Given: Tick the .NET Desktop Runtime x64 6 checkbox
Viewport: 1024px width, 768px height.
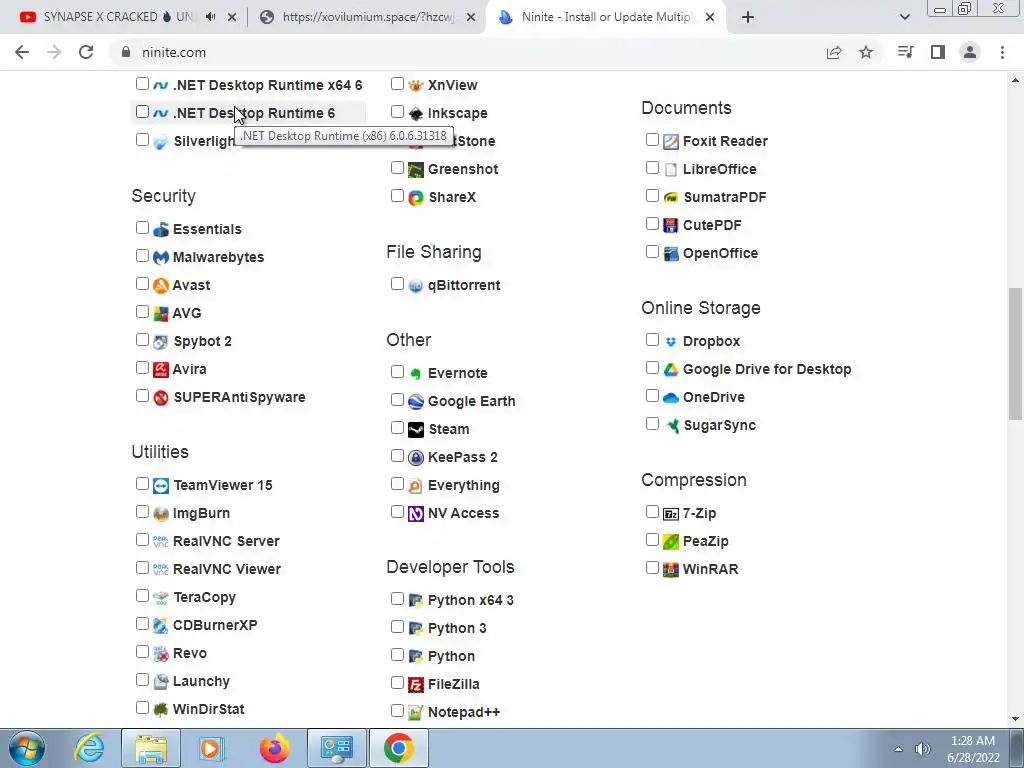Looking at the screenshot, I should click(142, 84).
